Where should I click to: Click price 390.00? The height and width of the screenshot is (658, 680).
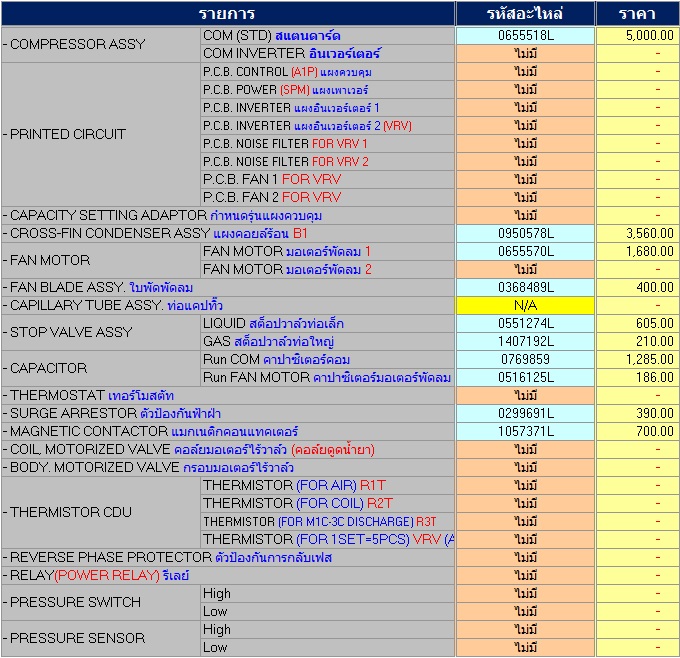(x=638, y=414)
